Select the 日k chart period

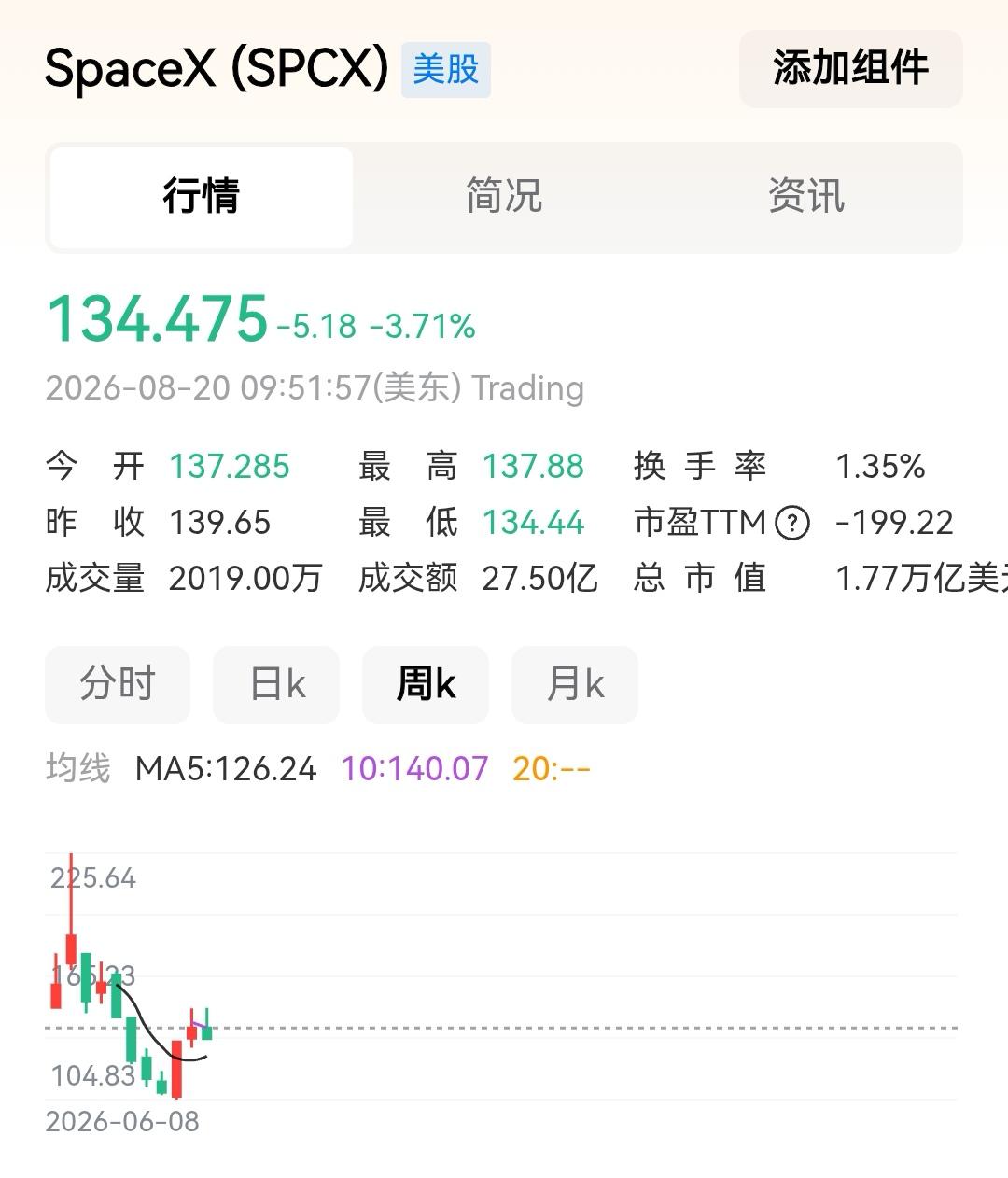coord(276,684)
